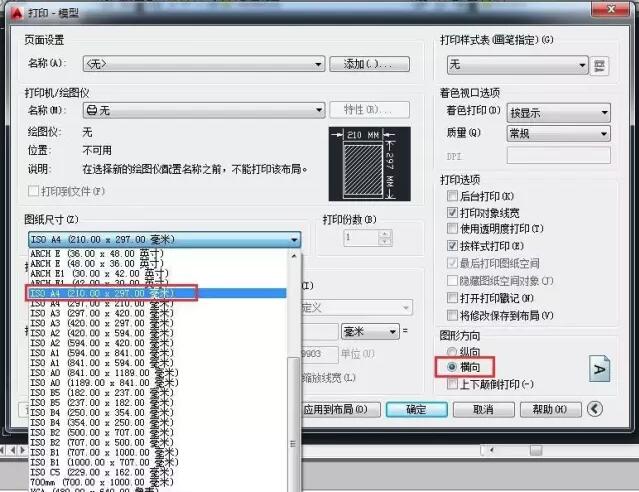Click the paper size preview thumbnail
The width and height of the screenshot is (639, 492).
370,164
